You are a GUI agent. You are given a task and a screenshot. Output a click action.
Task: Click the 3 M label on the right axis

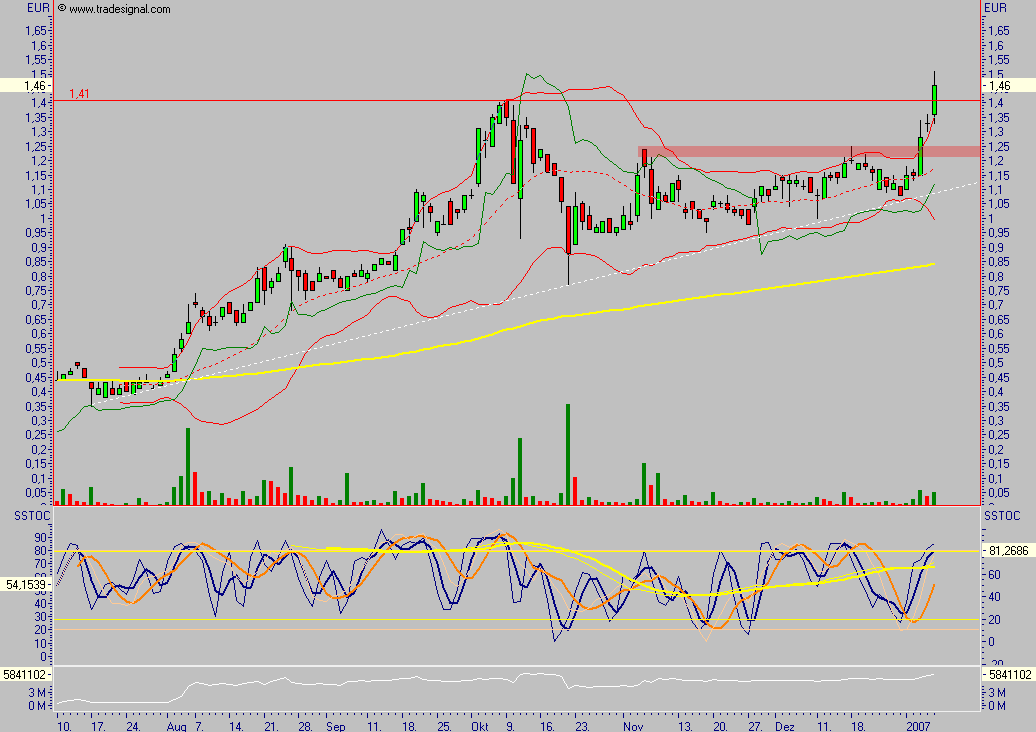pos(998,692)
